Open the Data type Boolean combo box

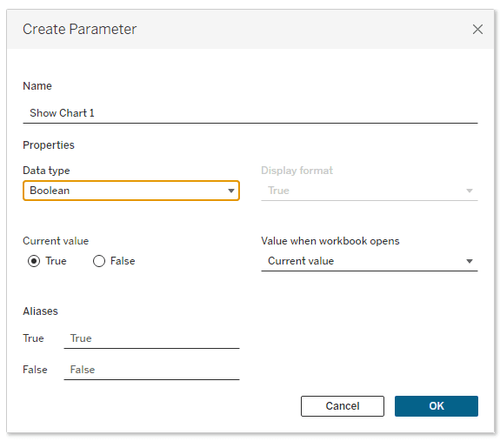(131, 190)
